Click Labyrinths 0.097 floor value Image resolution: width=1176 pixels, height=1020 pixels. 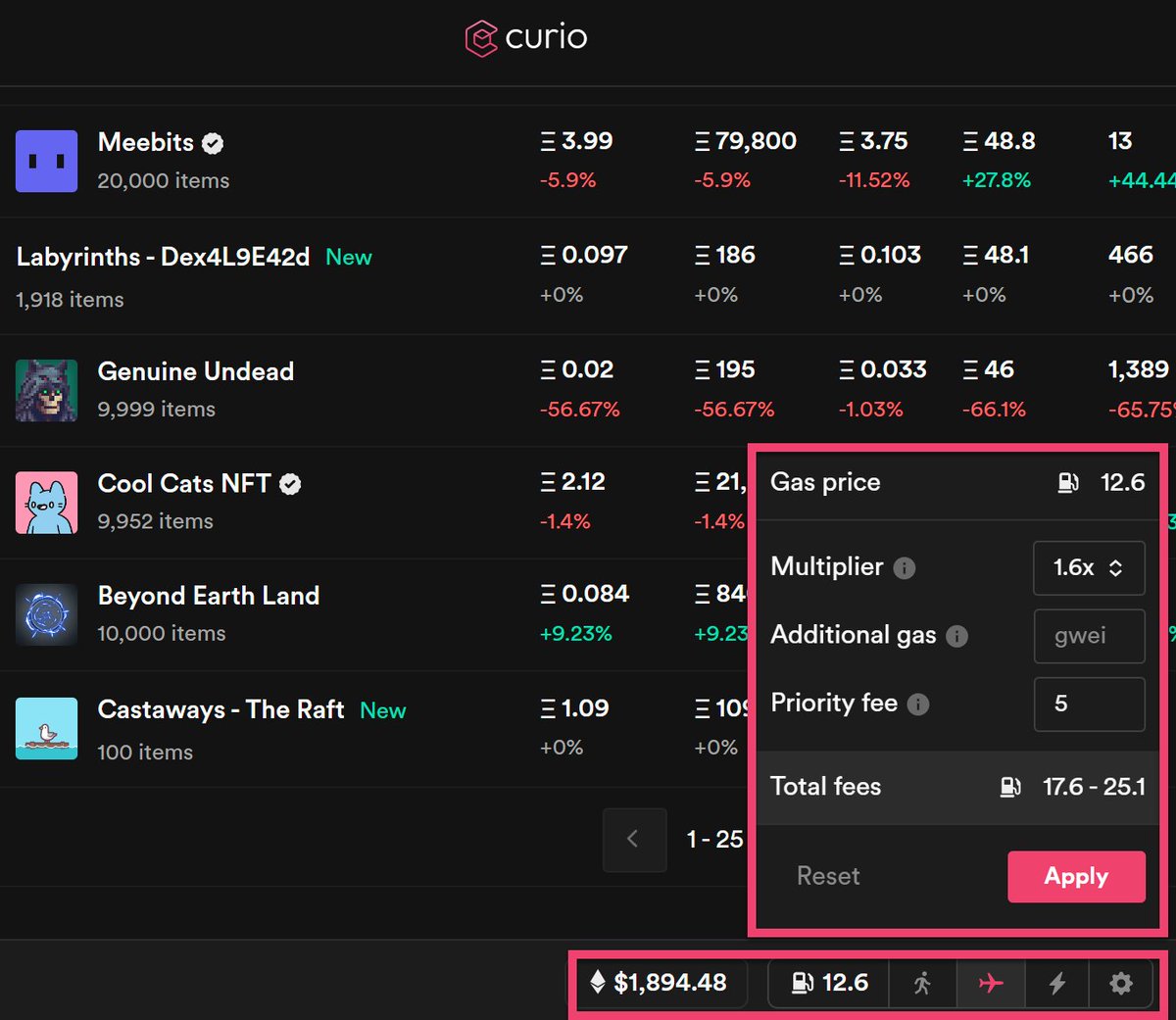584,255
